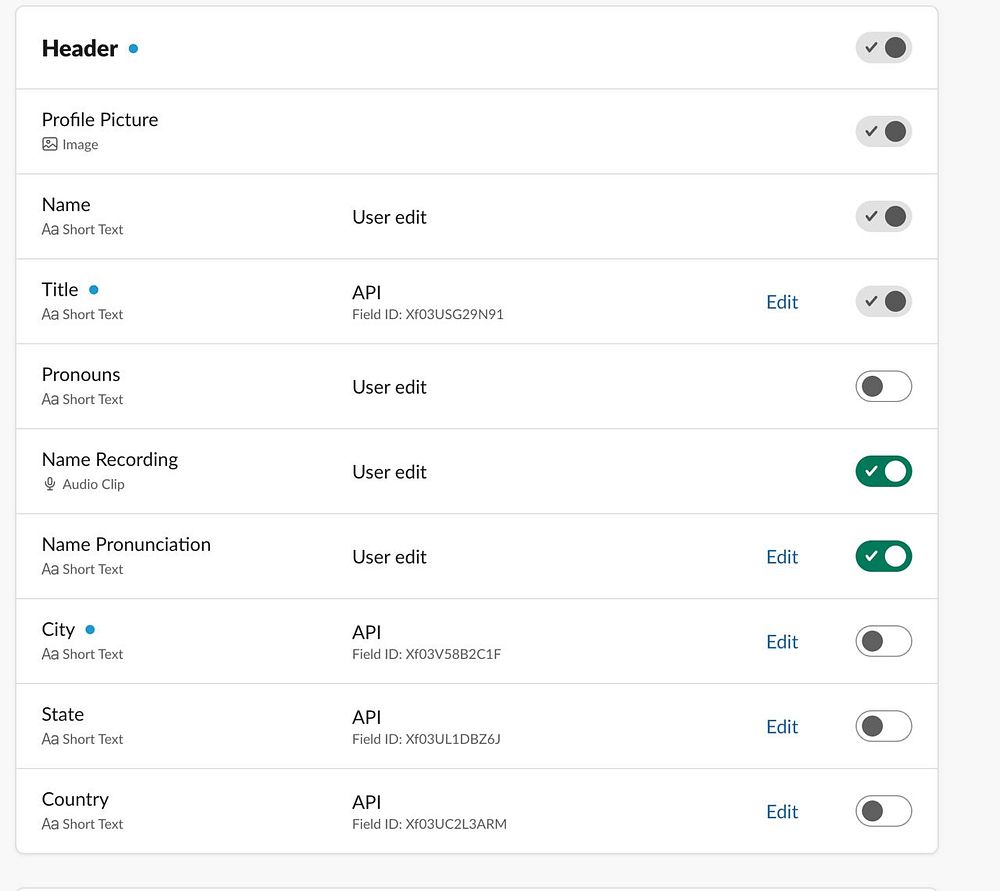Click the Header section toggle
The height and width of the screenshot is (891, 1000).
[883, 48]
